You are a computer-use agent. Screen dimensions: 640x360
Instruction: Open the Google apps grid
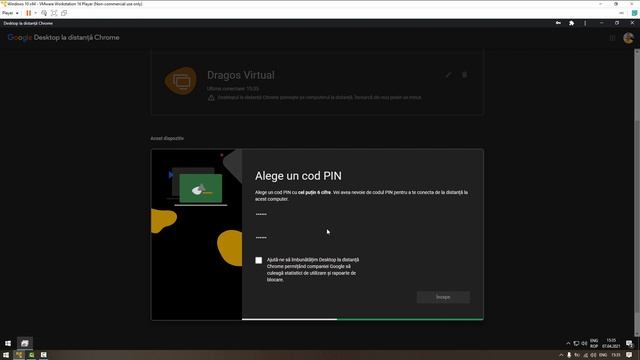coord(612,38)
